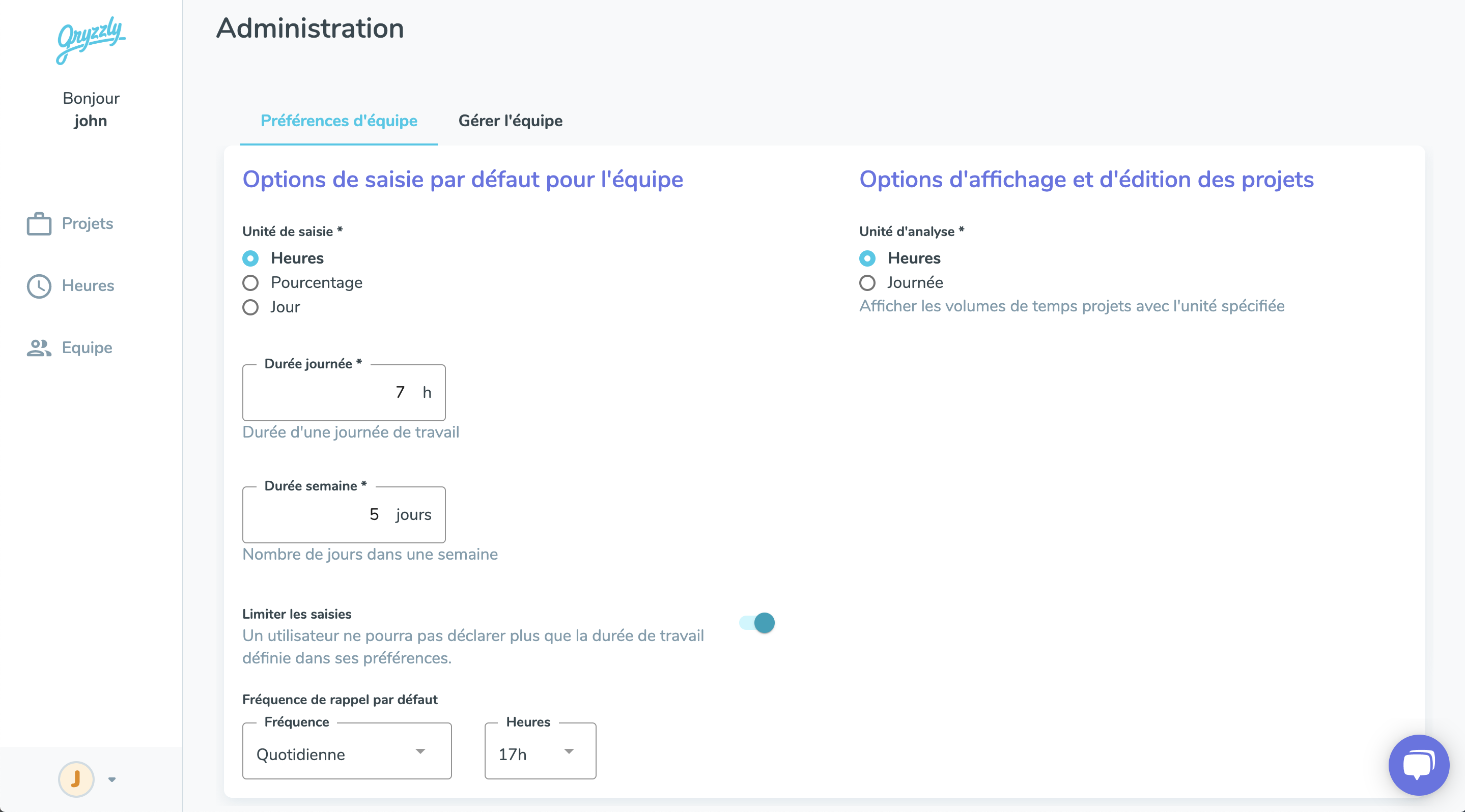The height and width of the screenshot is (812, 1465).
Task: Toggle the Limiter les saisies switch
Action: (x=757, y=623)
